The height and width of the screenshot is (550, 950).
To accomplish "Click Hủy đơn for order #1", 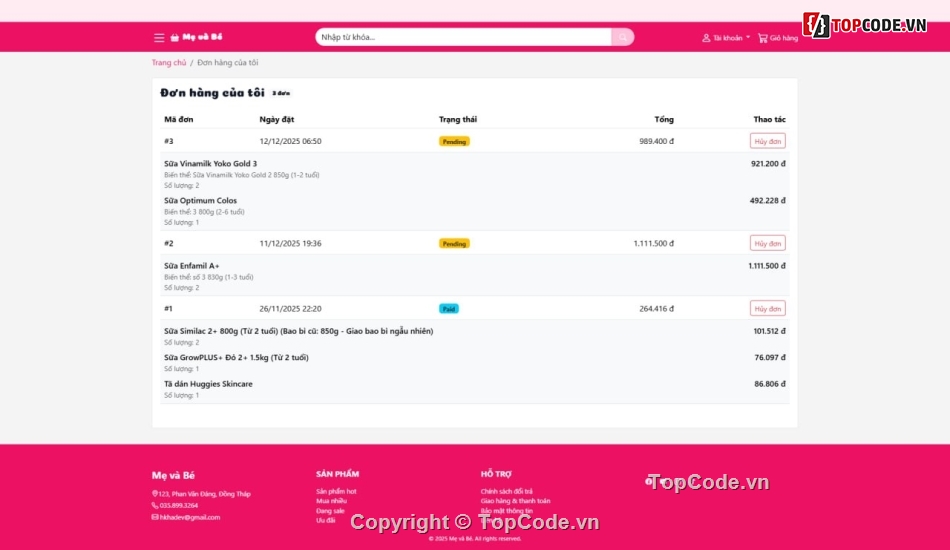I will click(x=768, y=308).
